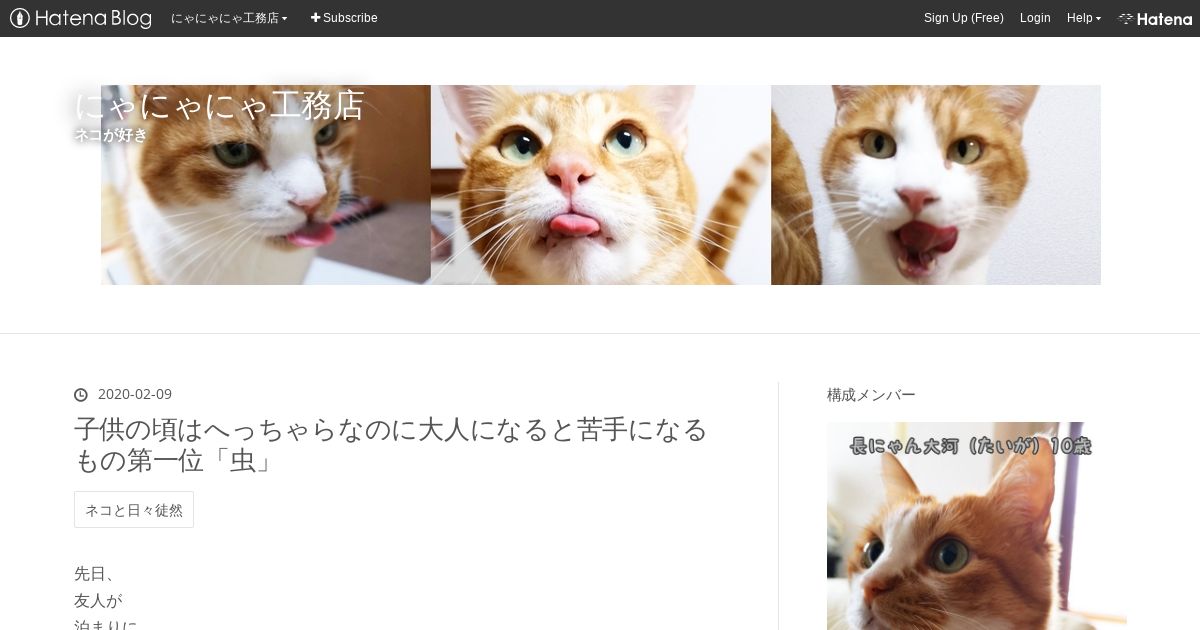Click the right header cat licking its mouth

(x=936, y=185)
